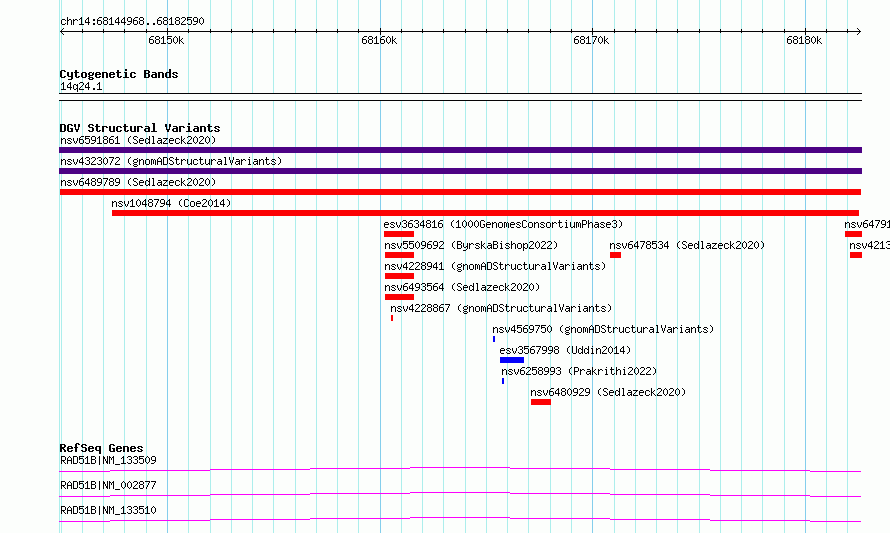Click the small blue nsv6258993 variant mark
This screenshot has width=890, height=533.
(x=503, y=381)
